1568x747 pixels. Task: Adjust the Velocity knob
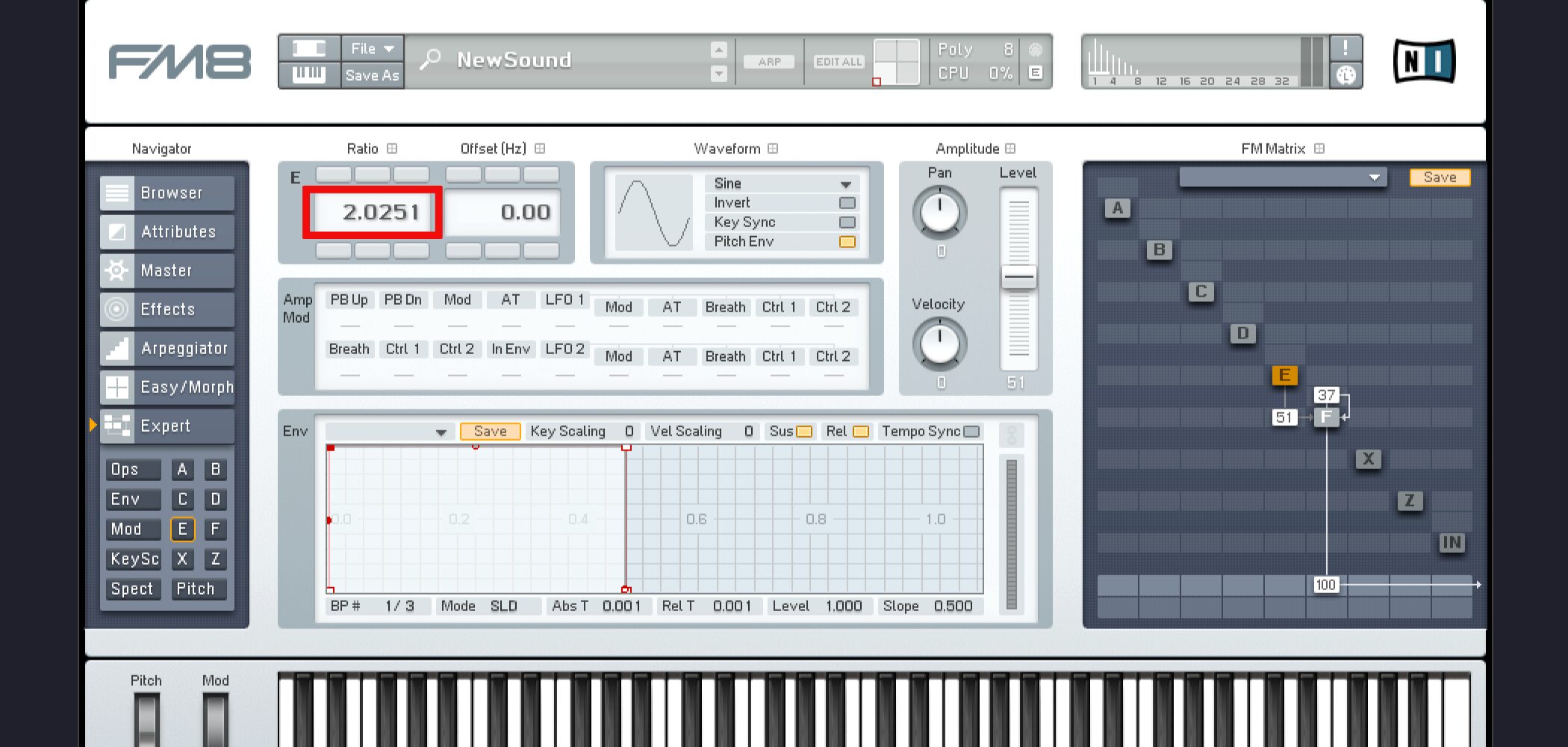pyautogui.click(x=939, y=344)
